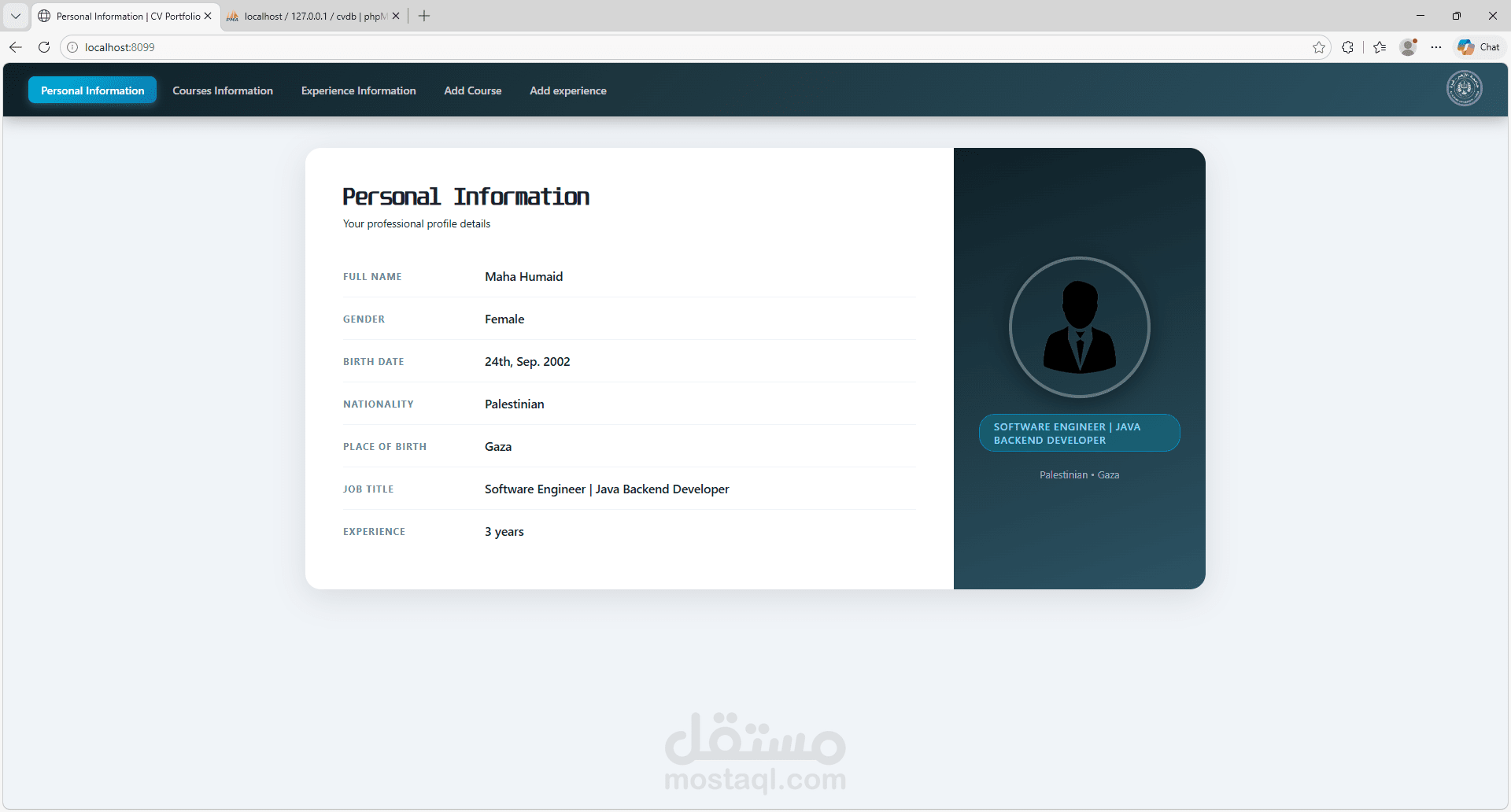Open the Courses Information menu item
1511x812 pixels.
tap(223, 90)
